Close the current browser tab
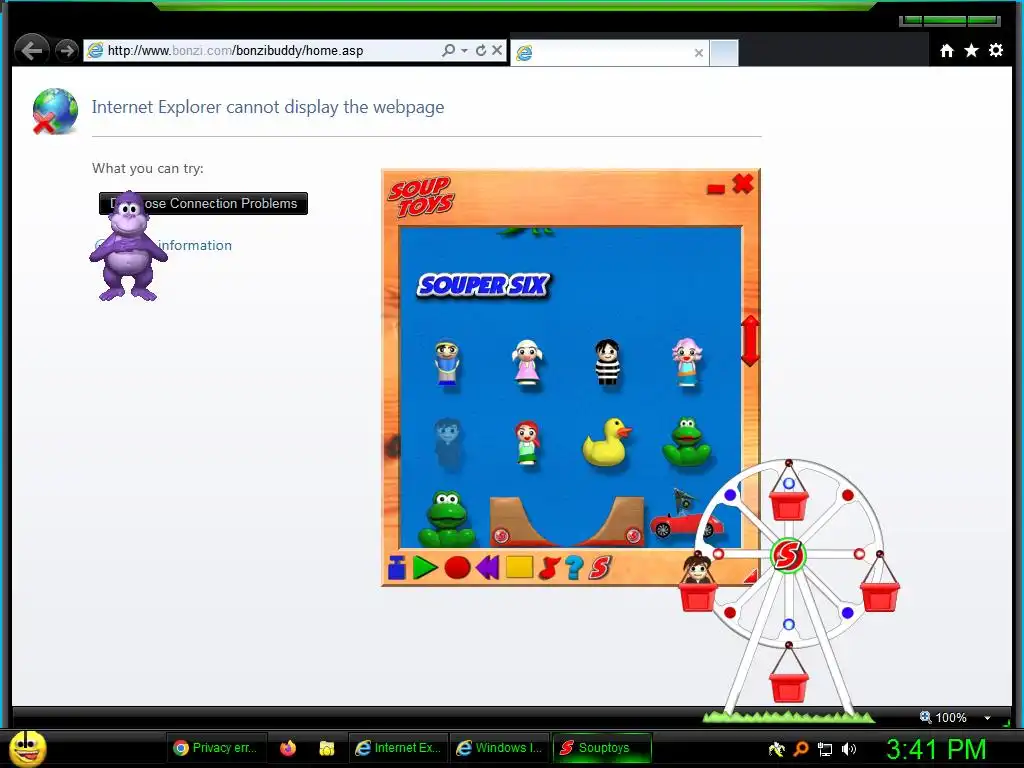Image resolution: width=1024 pixels, height=768 pixels. [x=699, y=53]
